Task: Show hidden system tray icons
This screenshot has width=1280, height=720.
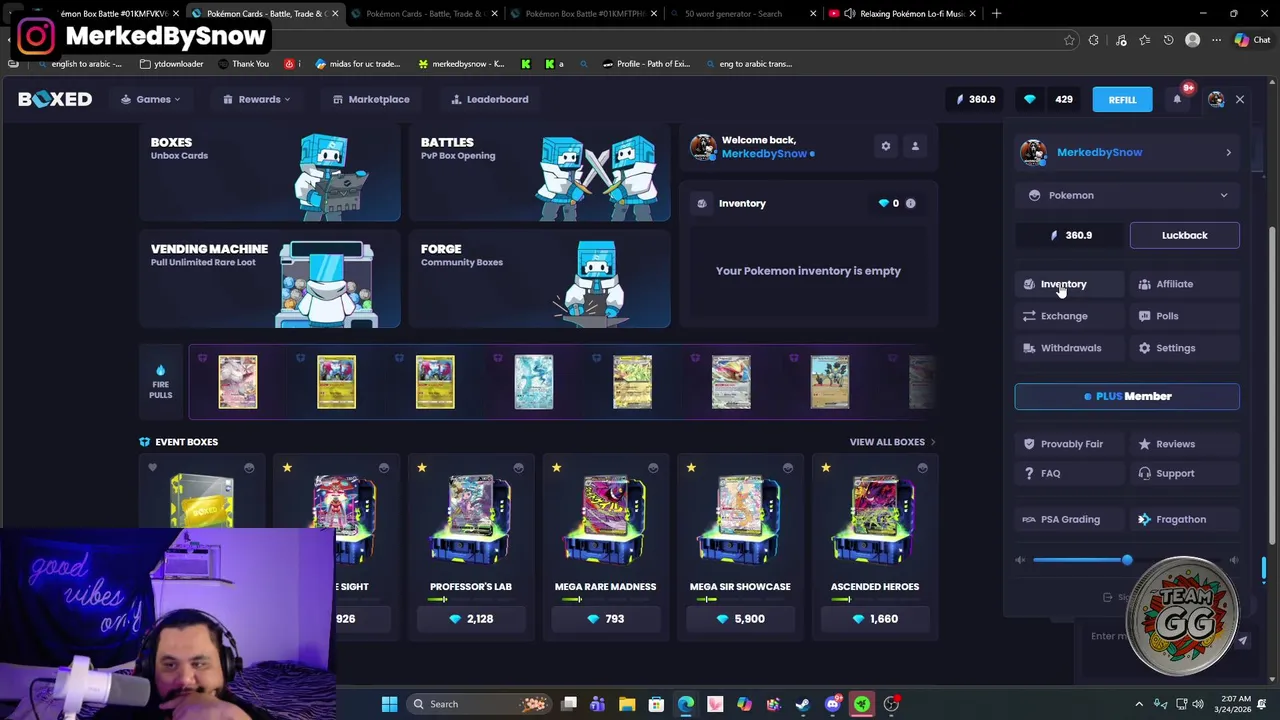Action: pos(1139,704)
